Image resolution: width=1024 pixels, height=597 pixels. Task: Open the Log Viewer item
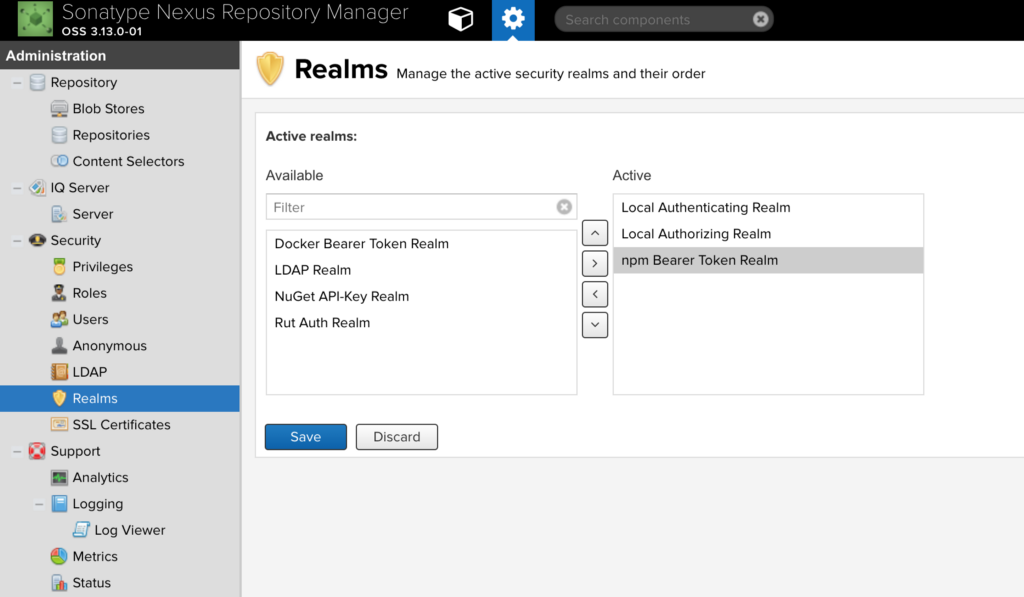tap(129, 530)
